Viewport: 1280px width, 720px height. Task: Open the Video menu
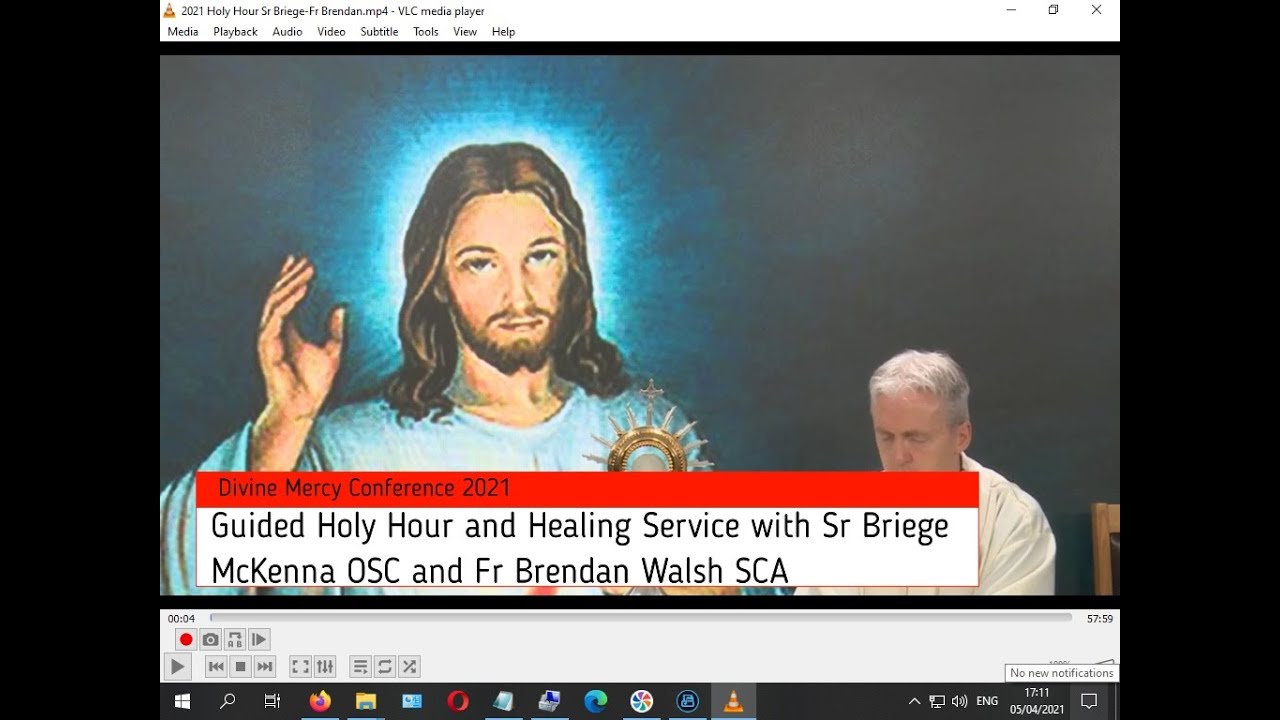[331, 32]
